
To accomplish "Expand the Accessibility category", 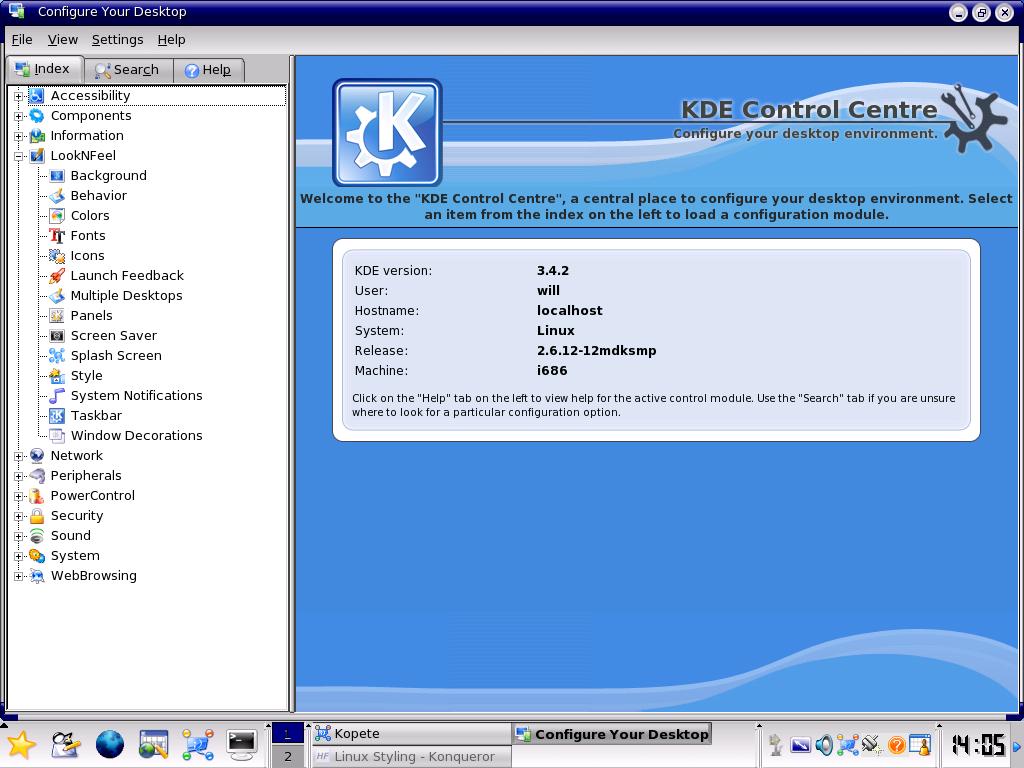I will pyautogui.click(x=18, y=97).
